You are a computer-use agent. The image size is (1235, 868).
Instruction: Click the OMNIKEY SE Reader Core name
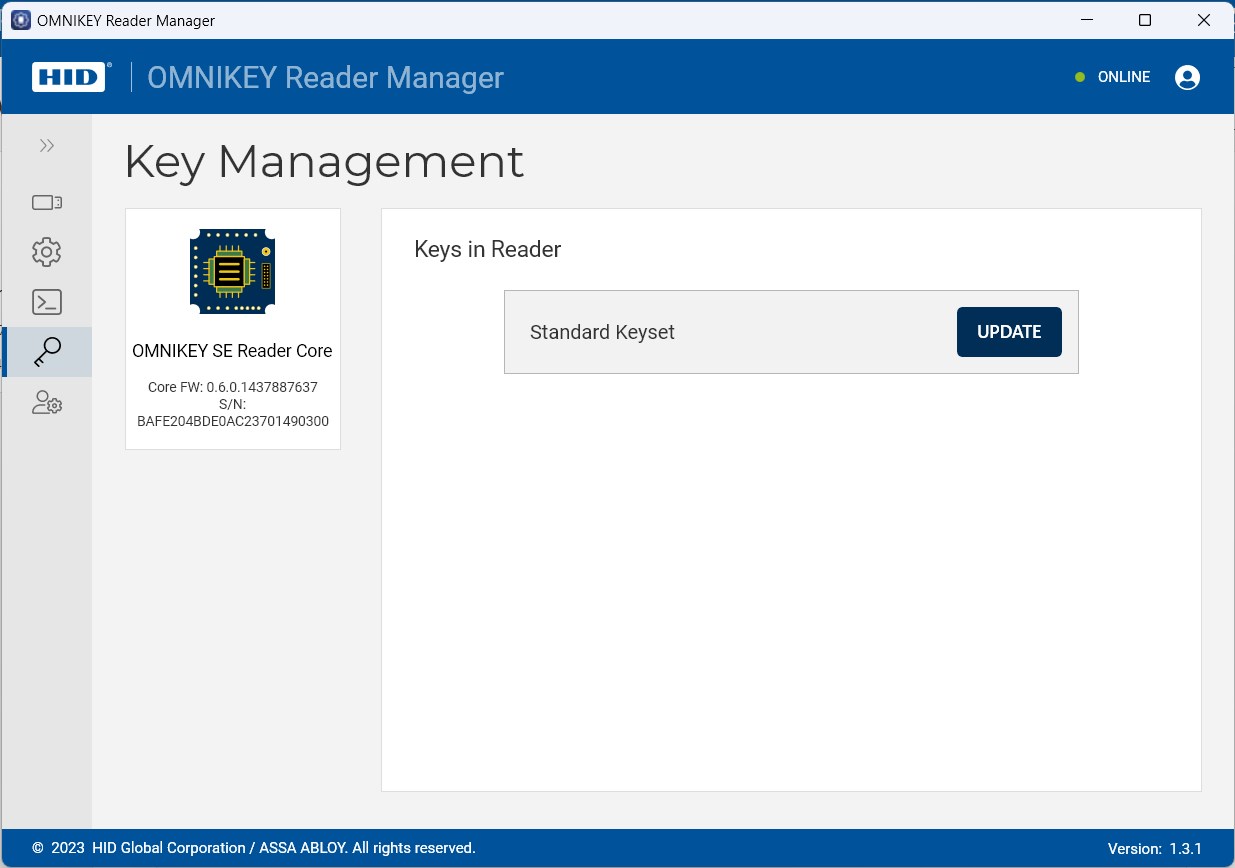(232, 351)
